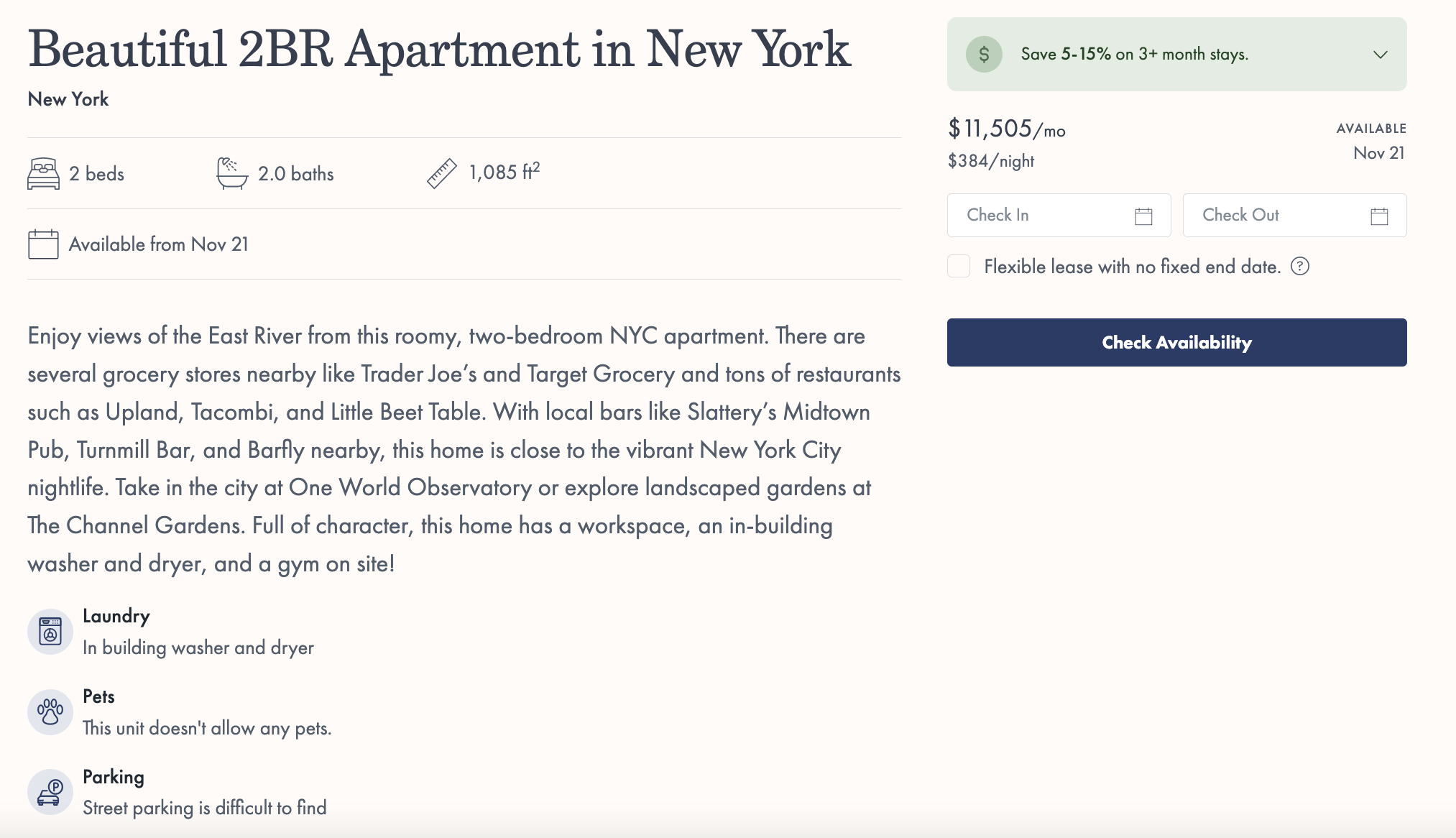1456x838 pixels.
Task: Open the Check Out calendar icon
Action: coord(1379,216)
